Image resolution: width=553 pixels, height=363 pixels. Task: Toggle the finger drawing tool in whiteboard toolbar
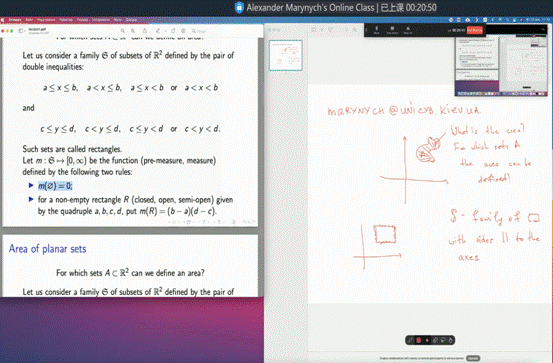[x=450, y=340]
